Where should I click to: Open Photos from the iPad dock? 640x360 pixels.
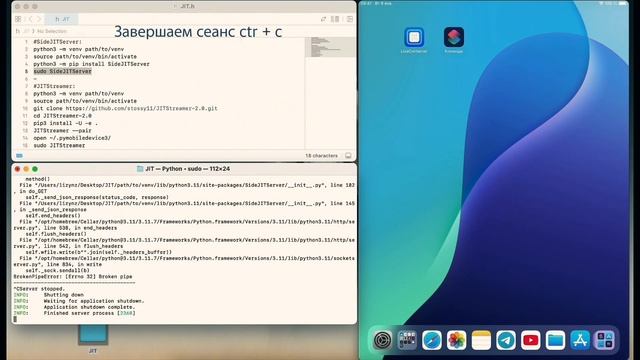[x=456, y=340]
